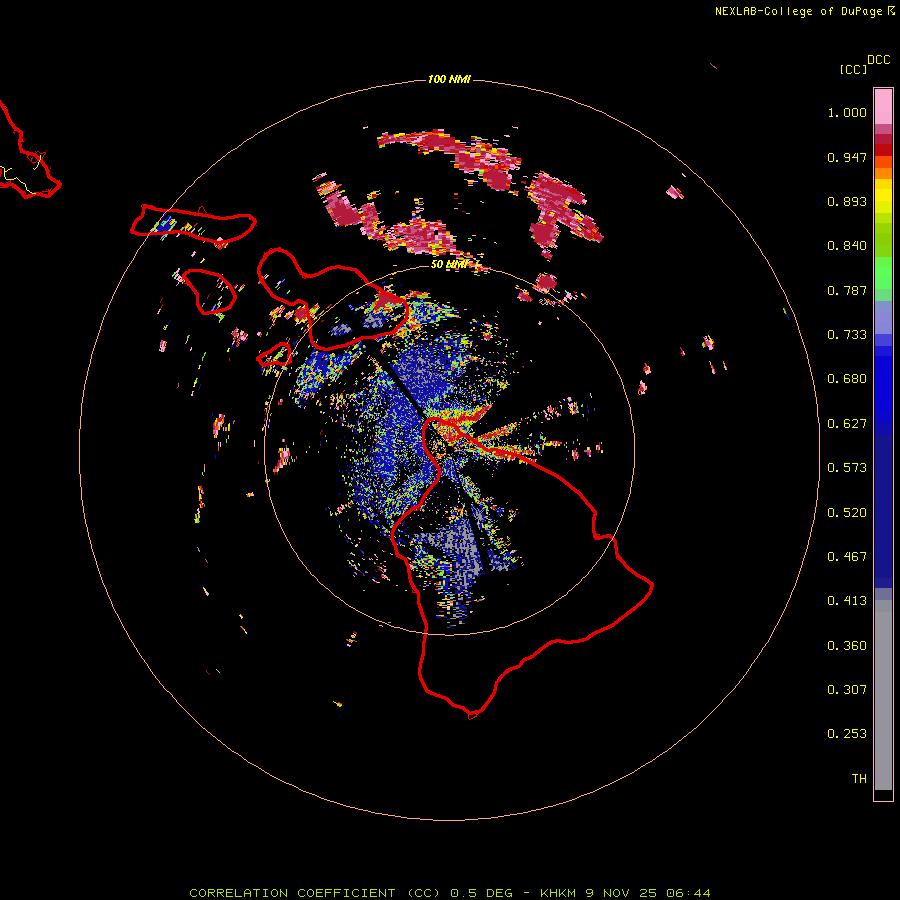Screen dimensions: 900x900
Task: Click the "NEXLAB-College of DuPage" credit text
Action: coord(798,11)
